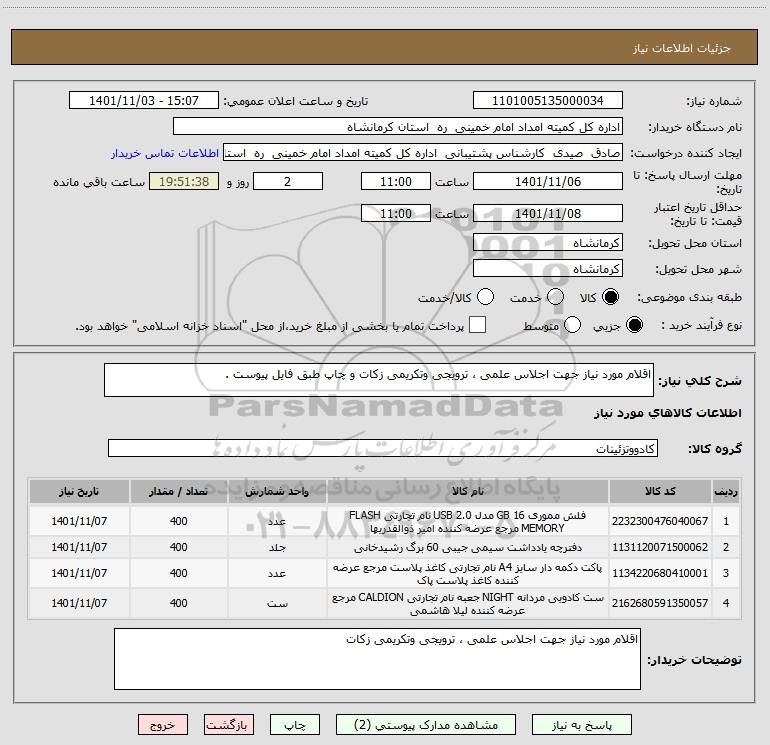Click the request creator field
This screenshot has width=770, height=745.
[423, 153]
